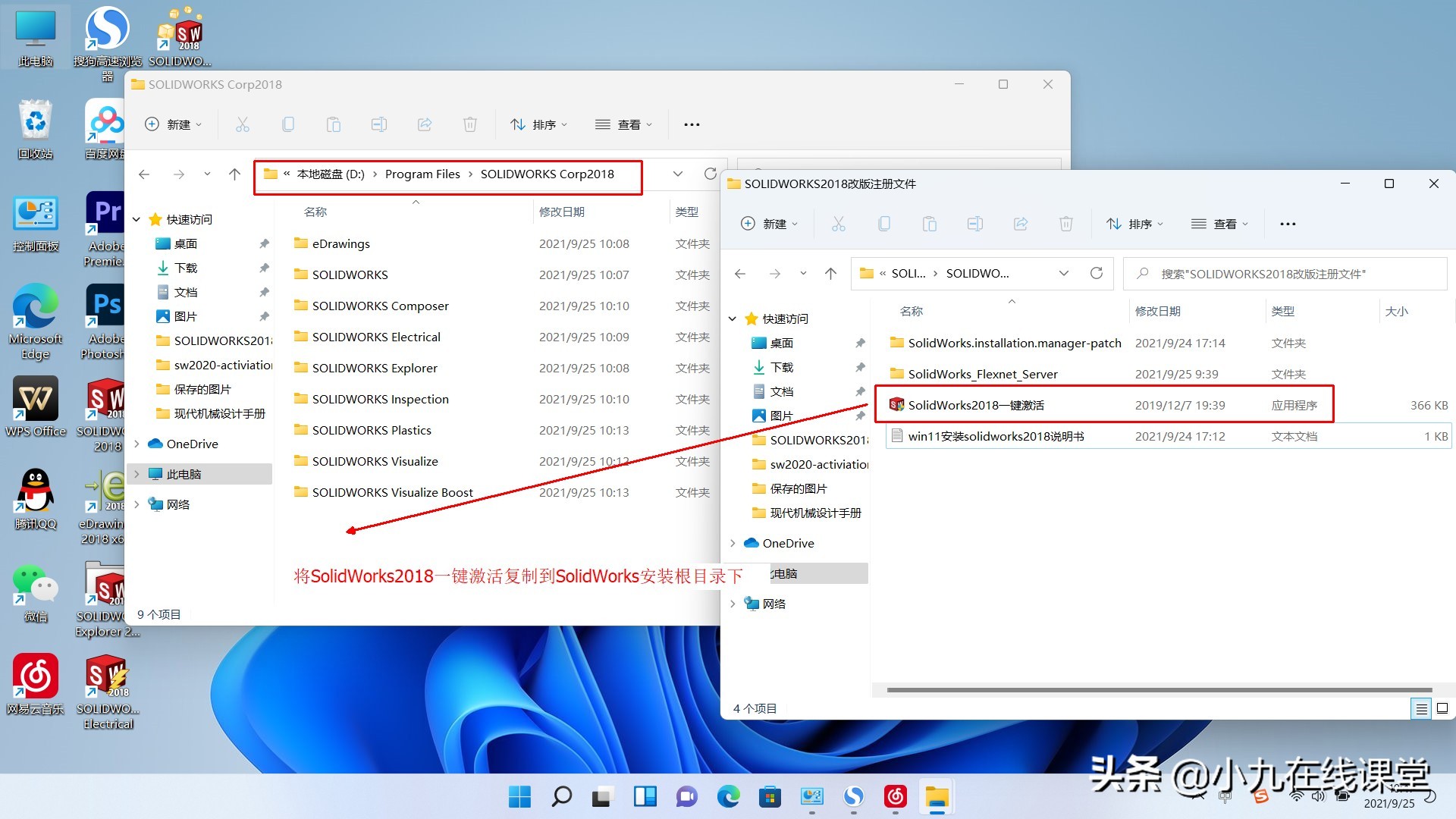Expand the OneDrive tree node
Image resolution: width=1456 pixels, height=819 pixels.
[x=733, y=543]
